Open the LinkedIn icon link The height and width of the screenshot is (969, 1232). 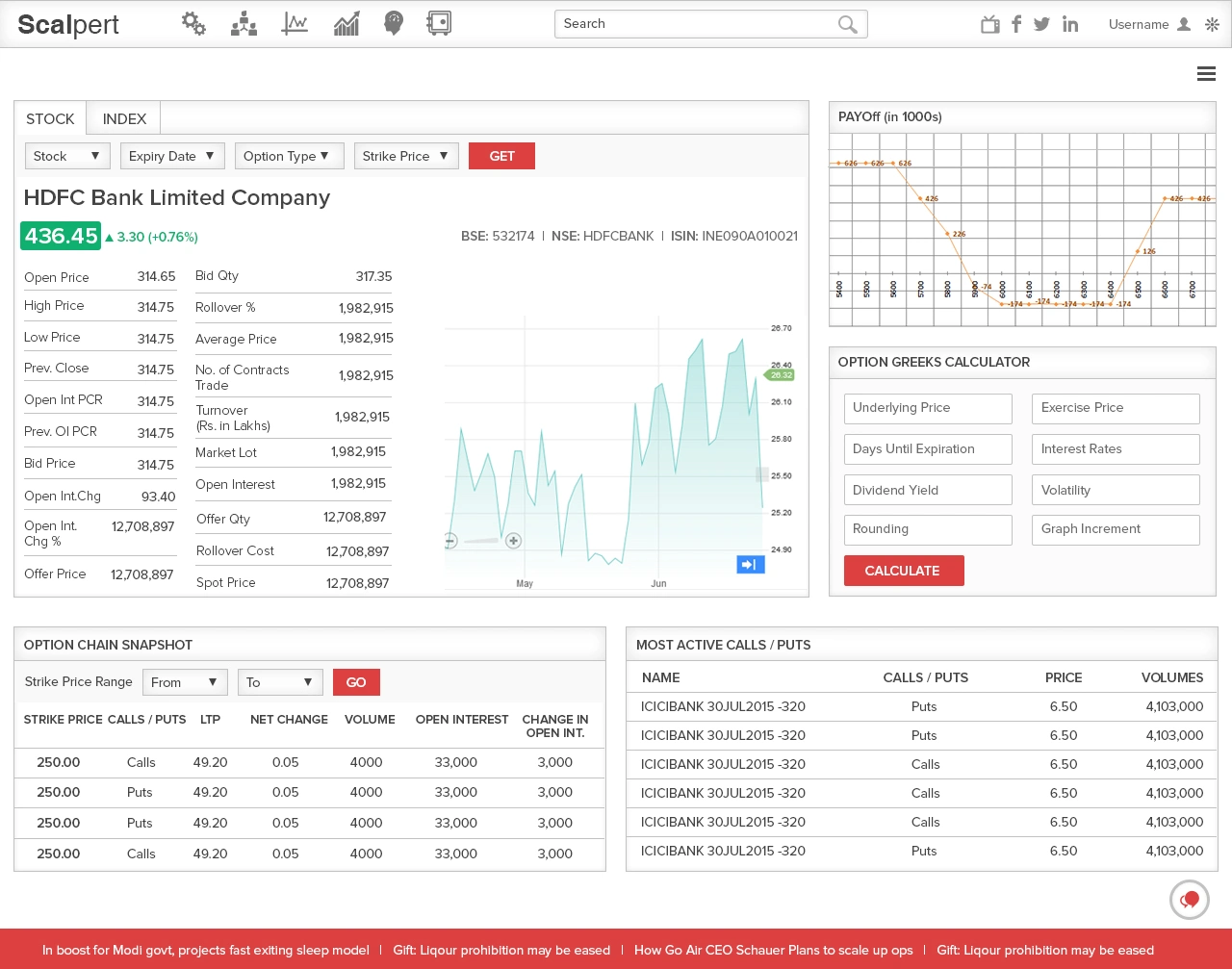(1070, 24)
